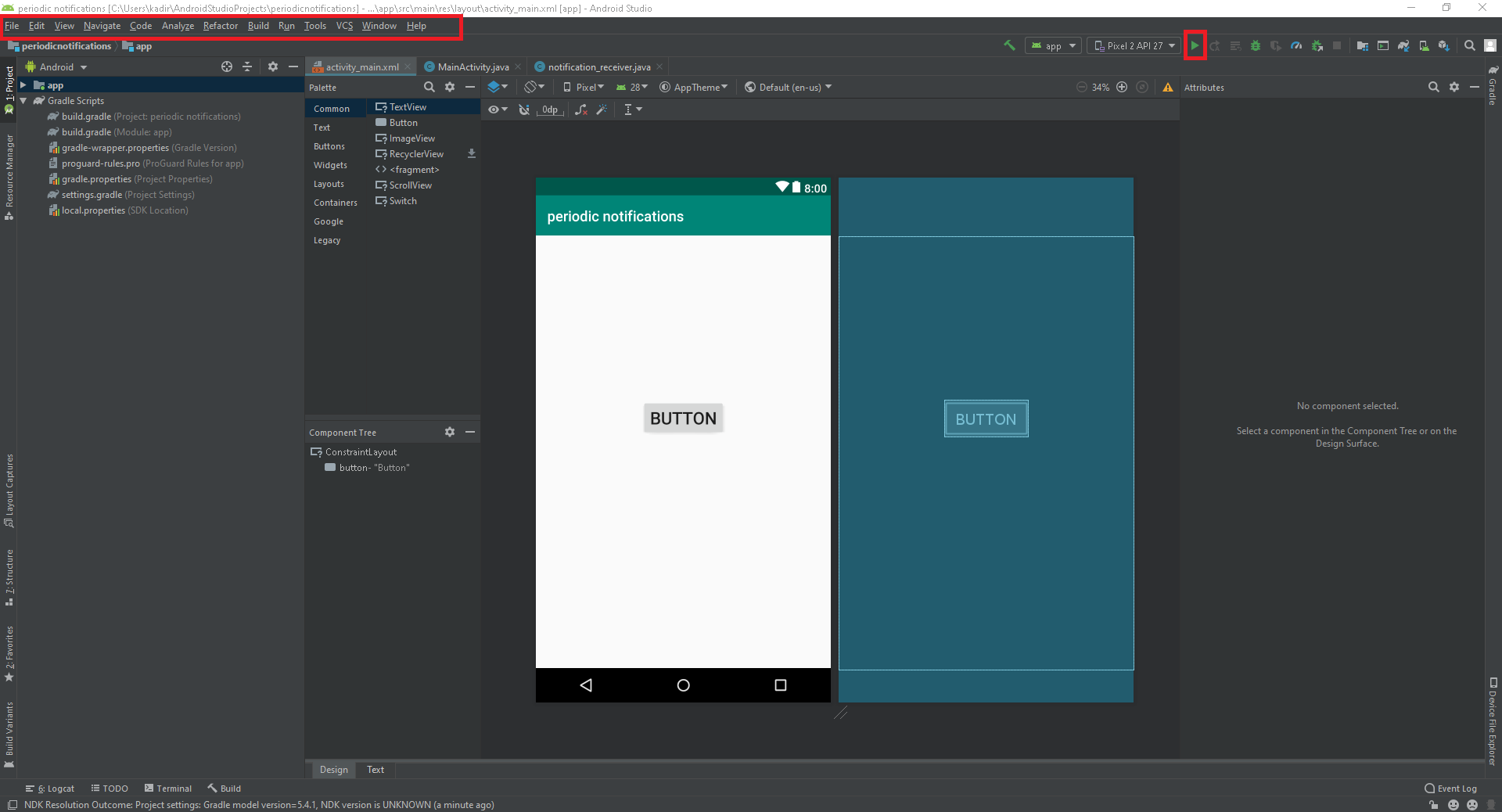Run the app with the green play icon
This screenshot has width=1502, height=812.
tap(1195, 45)
